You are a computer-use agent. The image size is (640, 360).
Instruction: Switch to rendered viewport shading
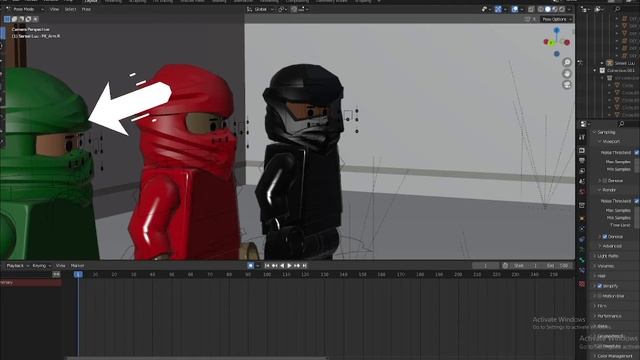(x=562, y=9)
